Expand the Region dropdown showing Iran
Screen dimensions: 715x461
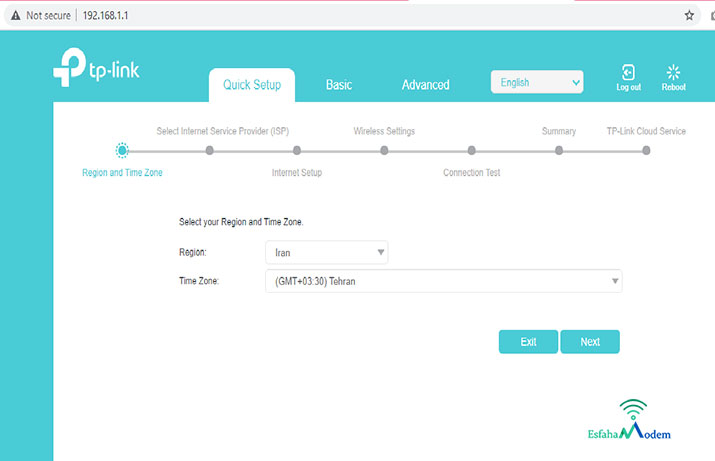point(326,253)
